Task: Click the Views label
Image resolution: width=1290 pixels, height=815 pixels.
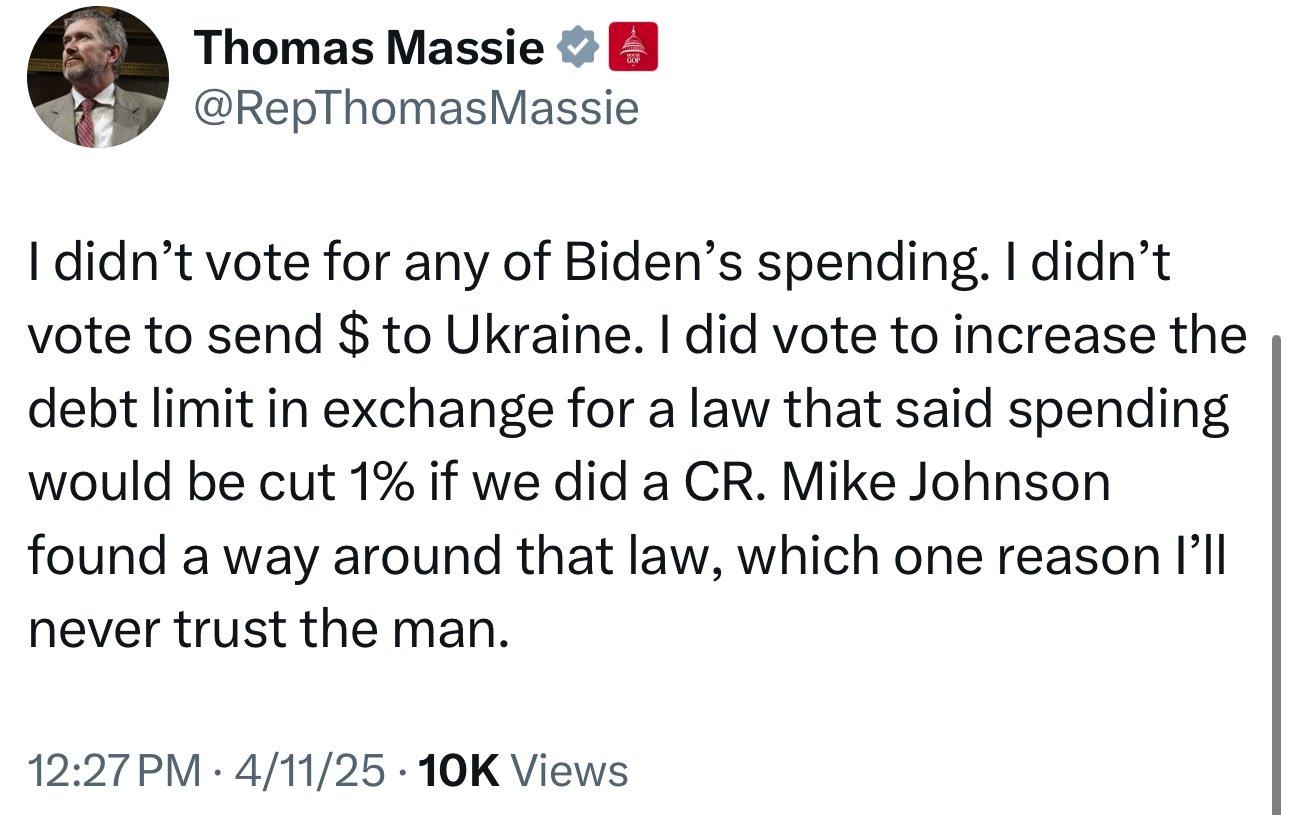Action: [569, 771]
